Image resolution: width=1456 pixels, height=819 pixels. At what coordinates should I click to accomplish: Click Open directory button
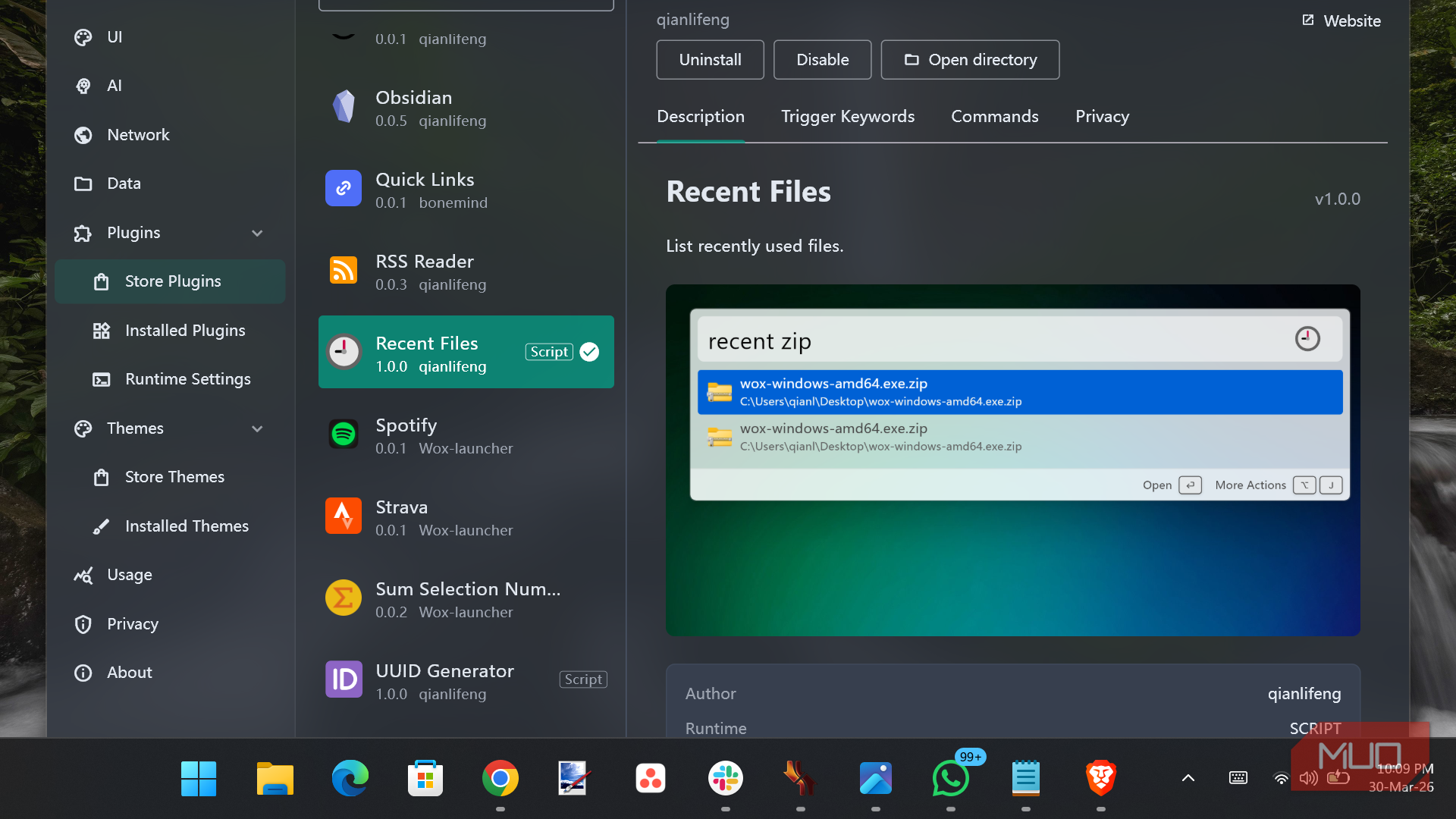(x=970, y=60)
